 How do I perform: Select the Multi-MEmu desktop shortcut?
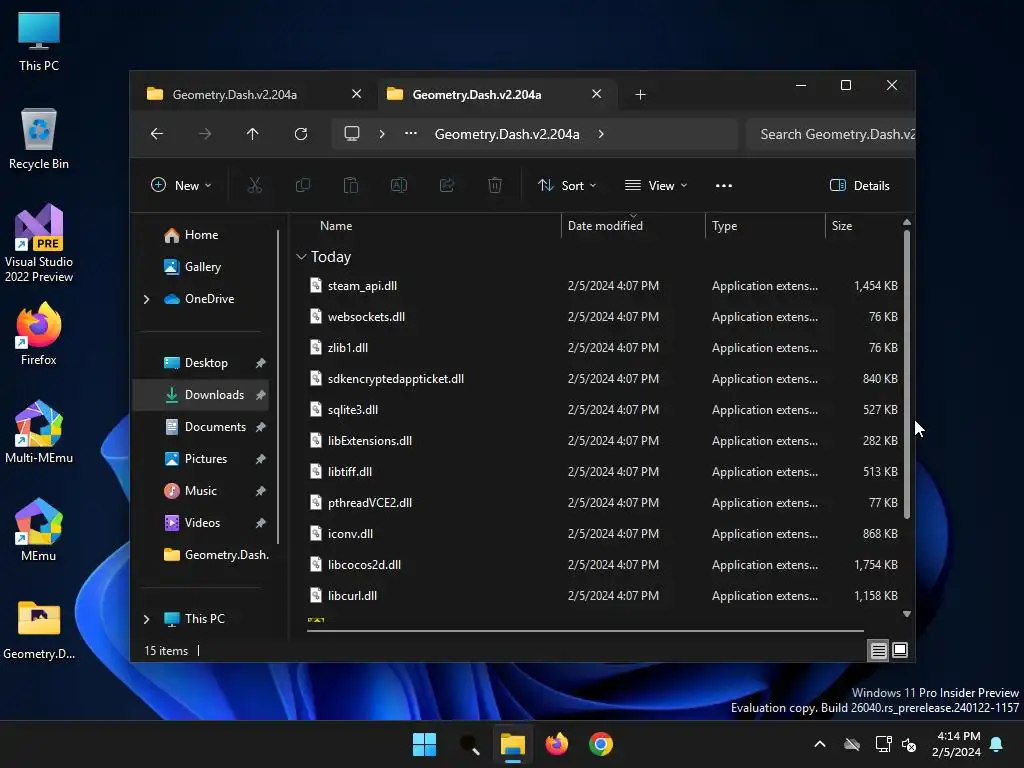39,432
